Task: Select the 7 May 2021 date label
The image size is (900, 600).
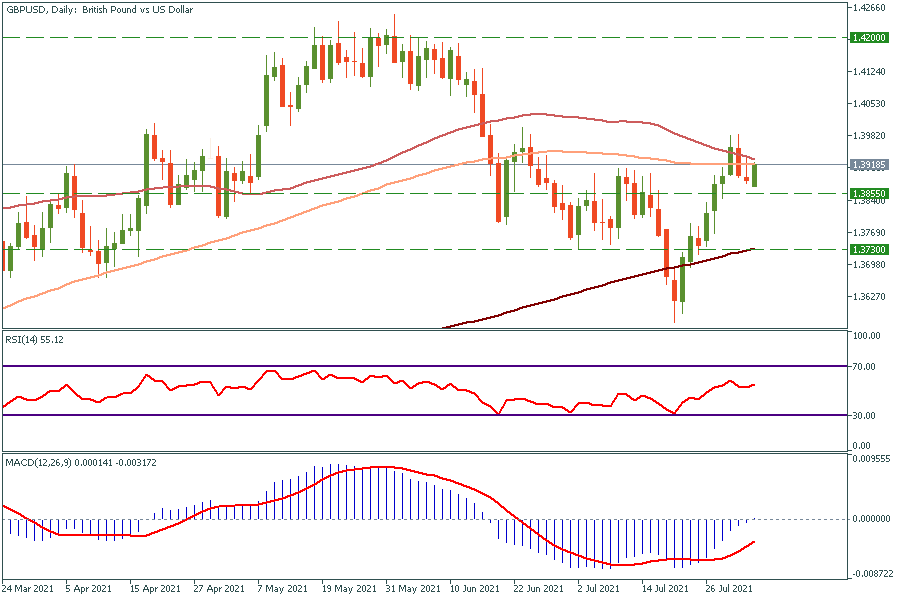Action: pyautogui.click(x=280, y=590)
